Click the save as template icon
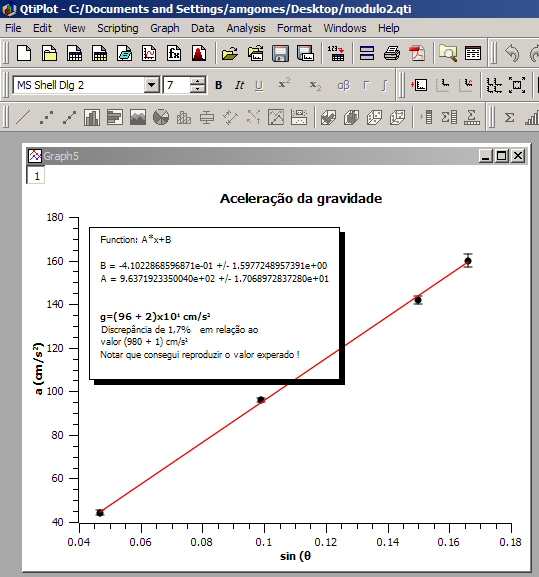Viewport: 539px width, 577px height. pyautogui.click(x=305, y=53)
